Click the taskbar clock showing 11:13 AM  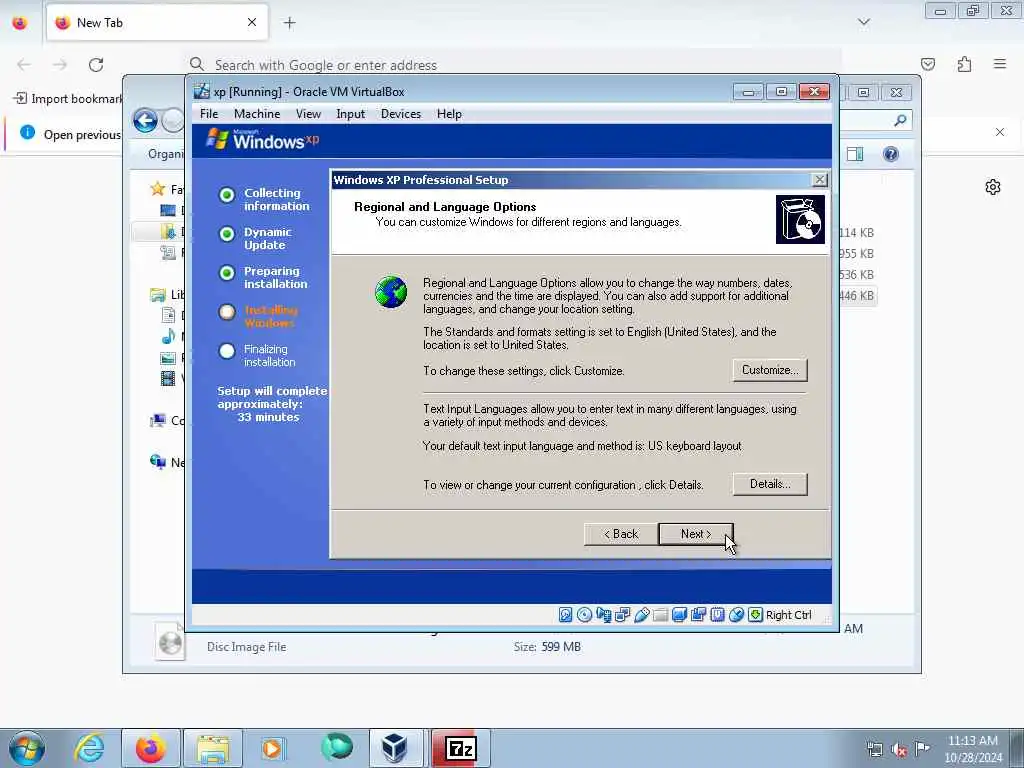973,749
